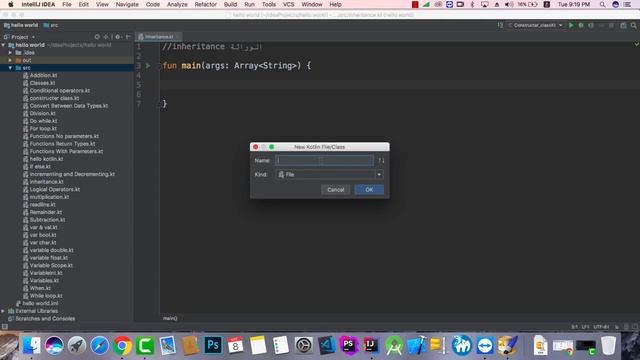Expand the out folder

tap(11, 60)
